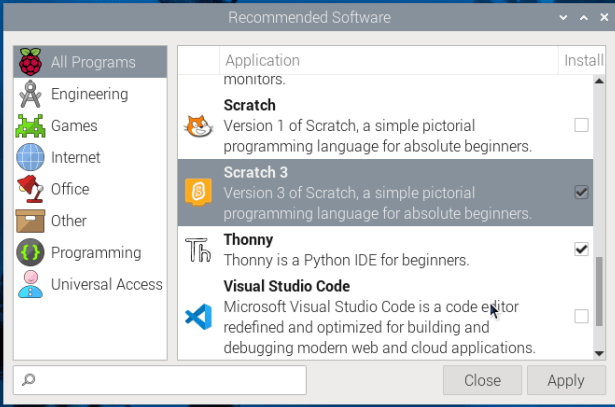Click the Thonny title text

click(248, 240)
